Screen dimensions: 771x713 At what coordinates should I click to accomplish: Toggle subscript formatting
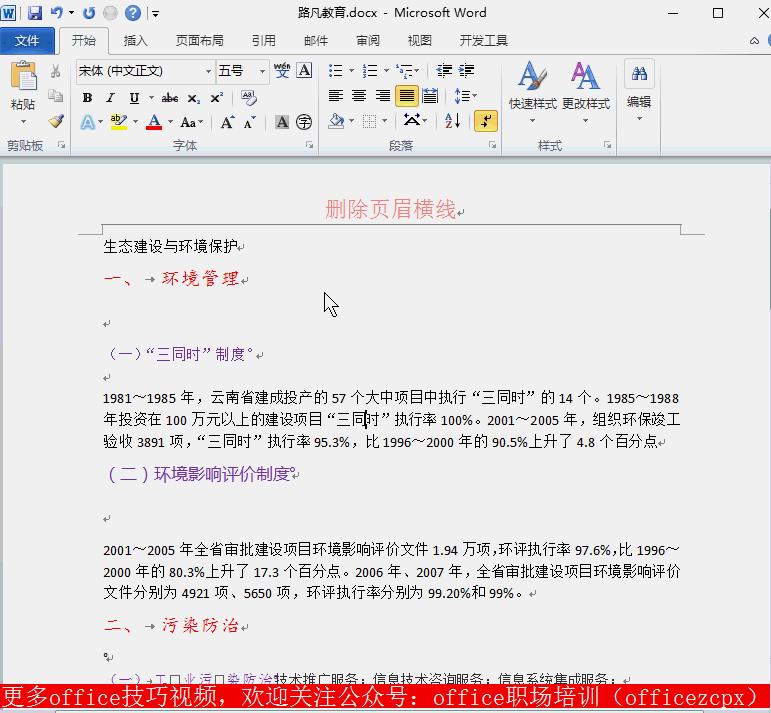[x=194, y=98]
